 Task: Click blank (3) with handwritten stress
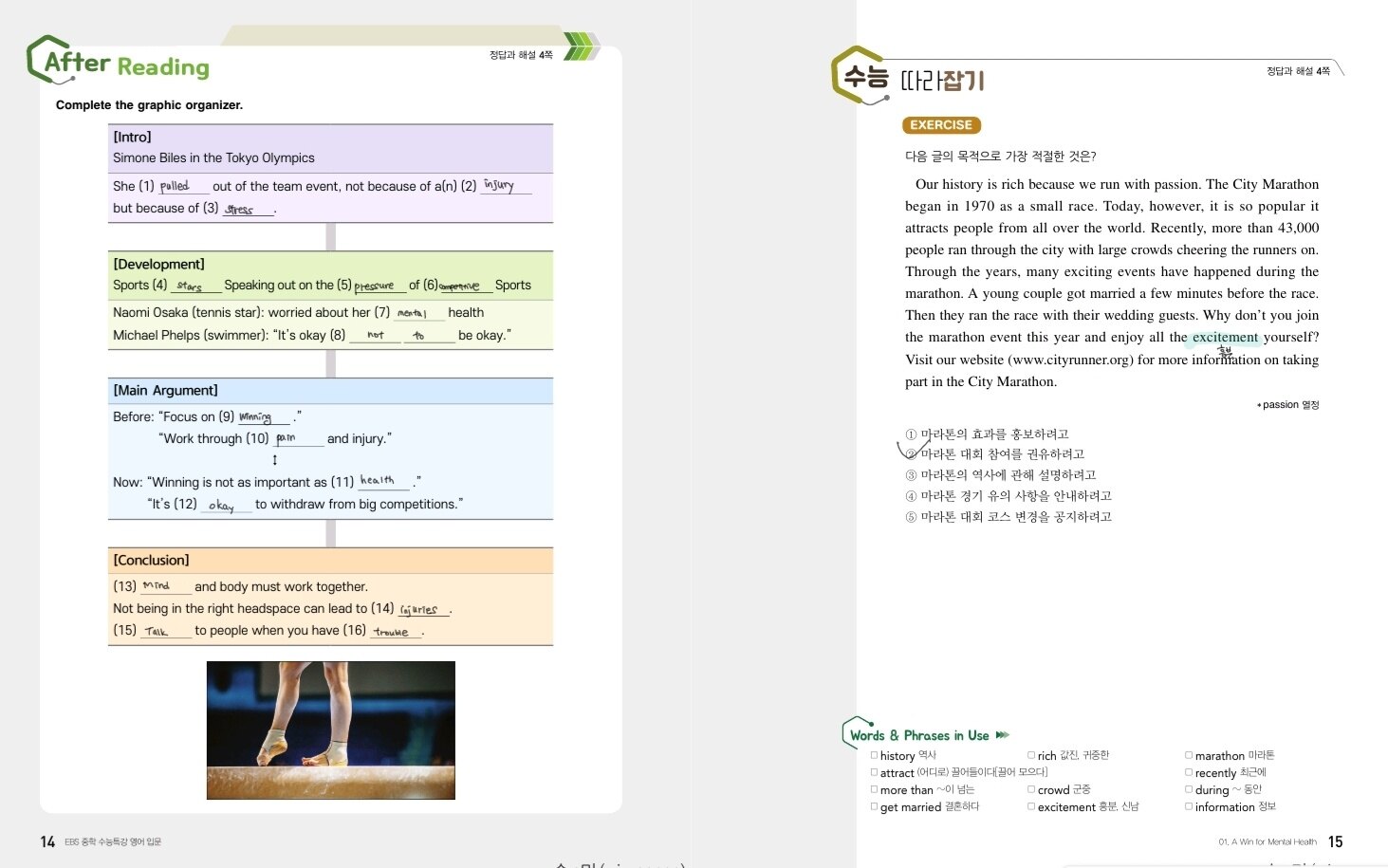pos(248,209)
